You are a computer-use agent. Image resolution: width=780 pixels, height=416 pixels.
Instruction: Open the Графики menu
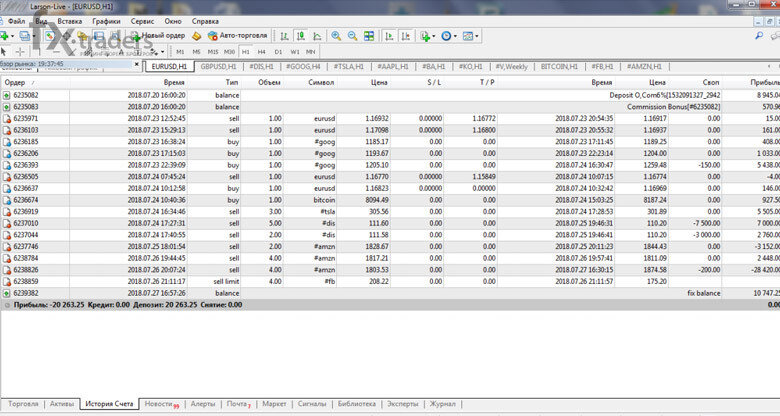tap(106, 21)
